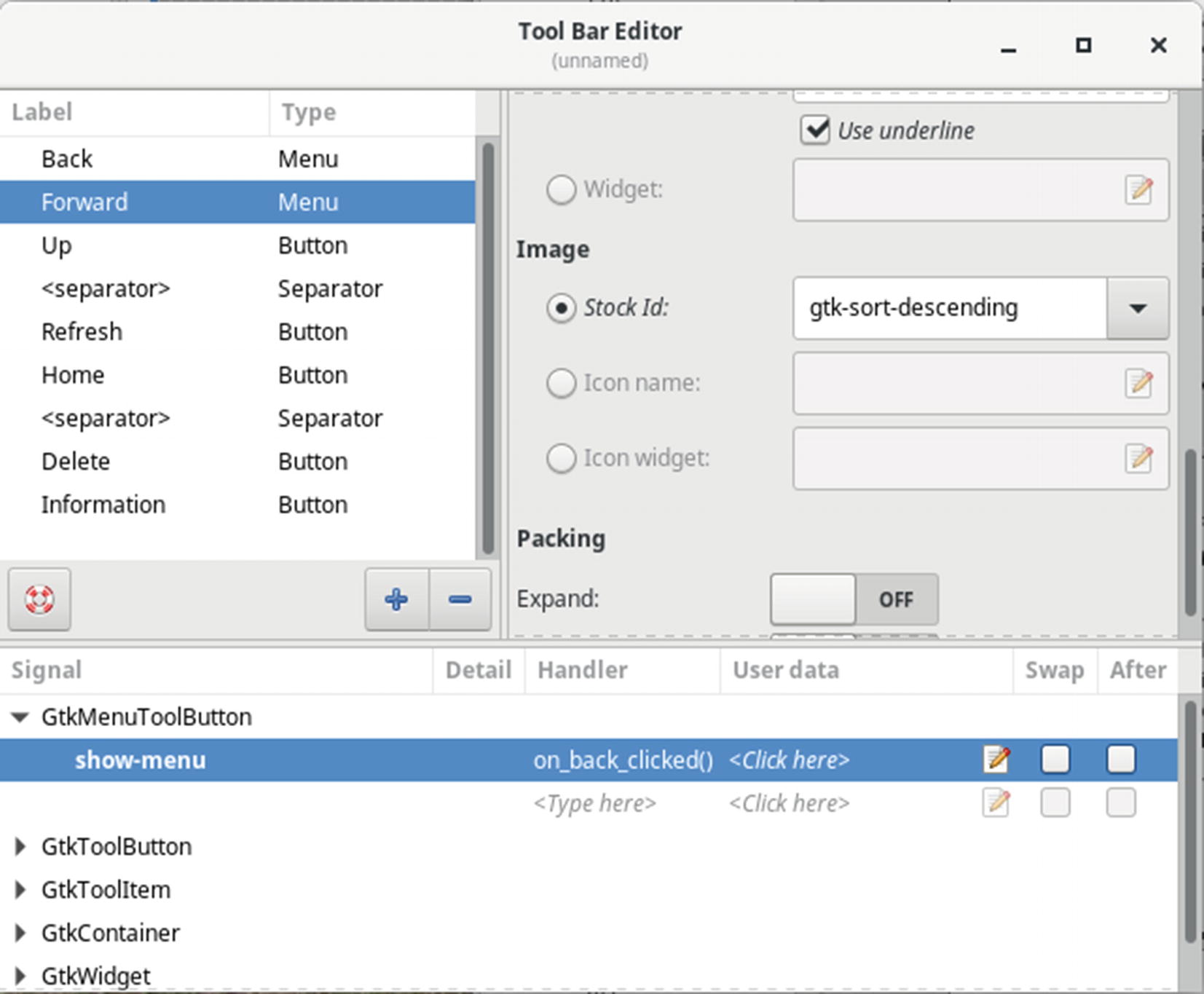Open the Stock Id dropdown list
The height and width of the screenshot is (994, 1204).
pos(1137,308)
